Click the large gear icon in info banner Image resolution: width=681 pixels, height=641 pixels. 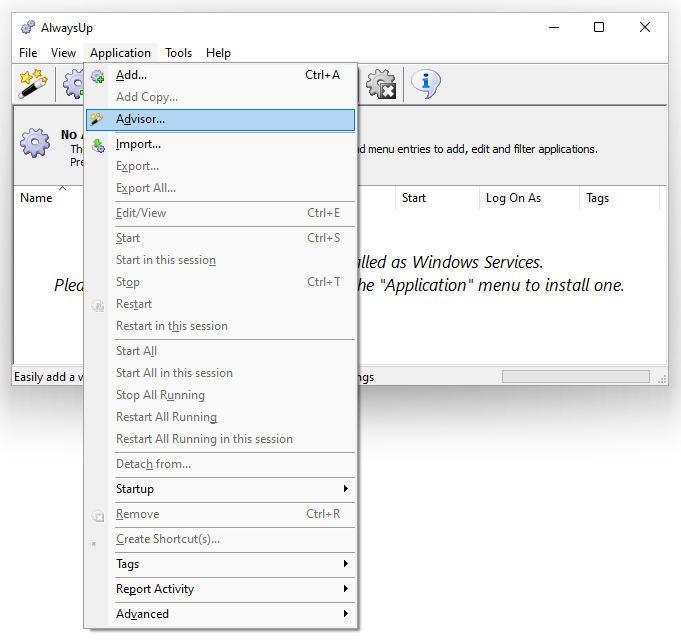pyautogui.click(x=35, y=142)
